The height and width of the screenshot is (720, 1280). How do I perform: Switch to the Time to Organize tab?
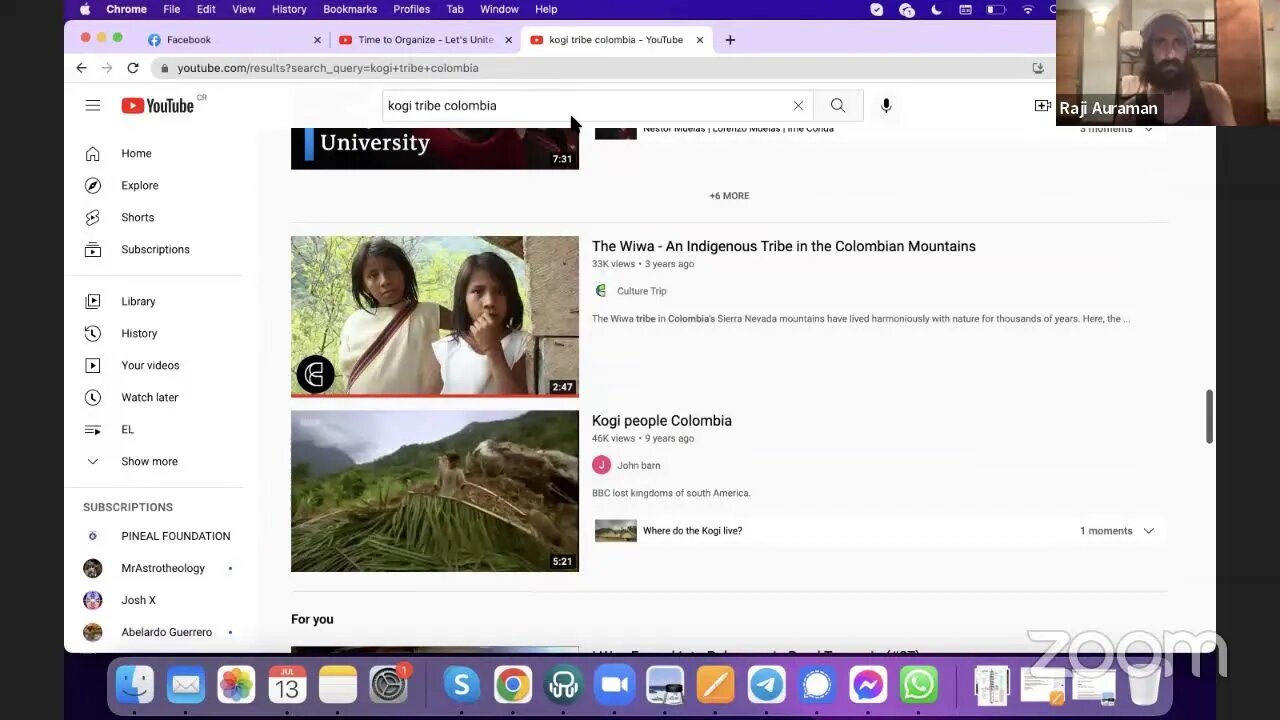(x=425, y=40)
